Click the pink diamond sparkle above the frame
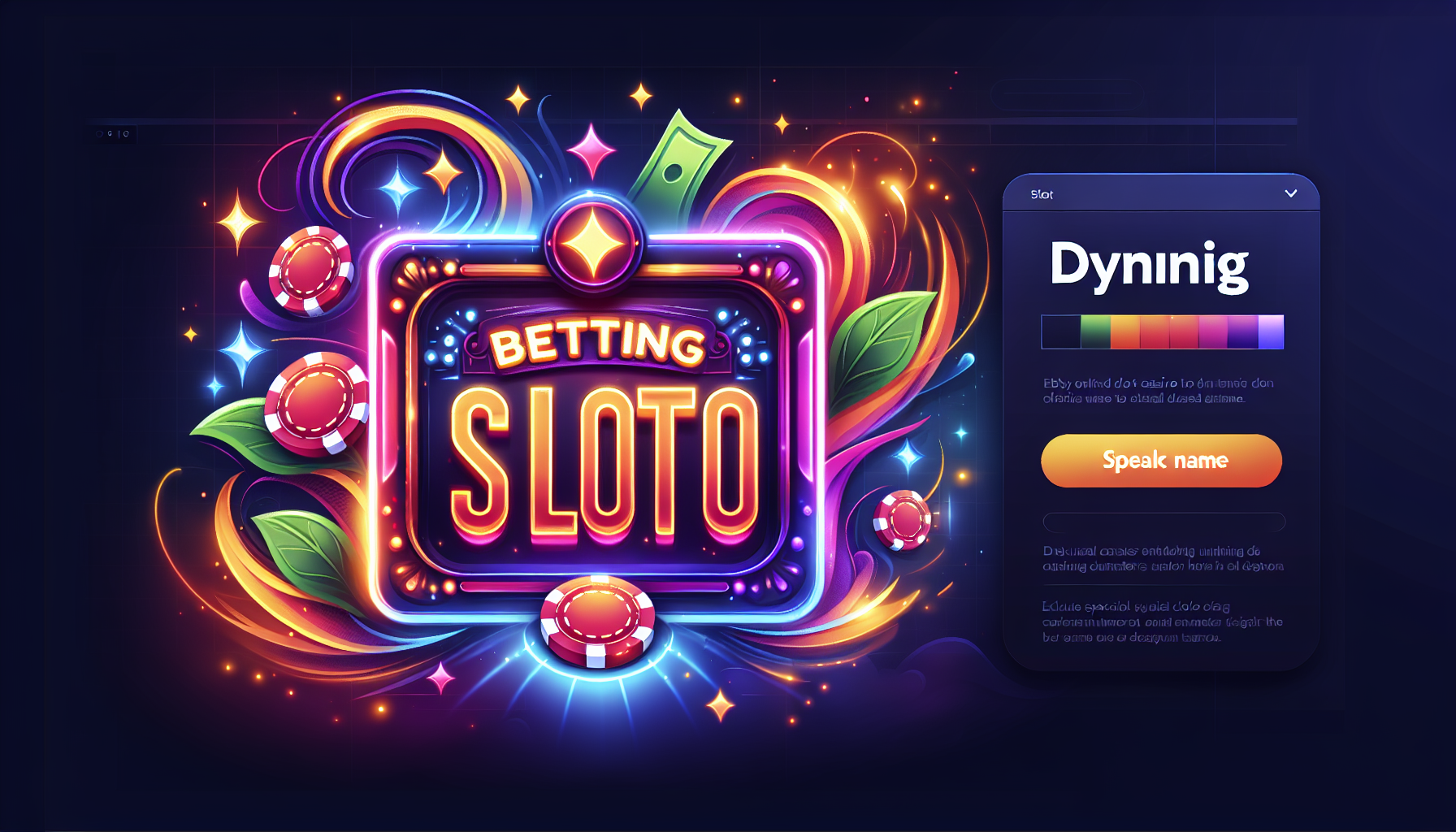 [591, 151]
